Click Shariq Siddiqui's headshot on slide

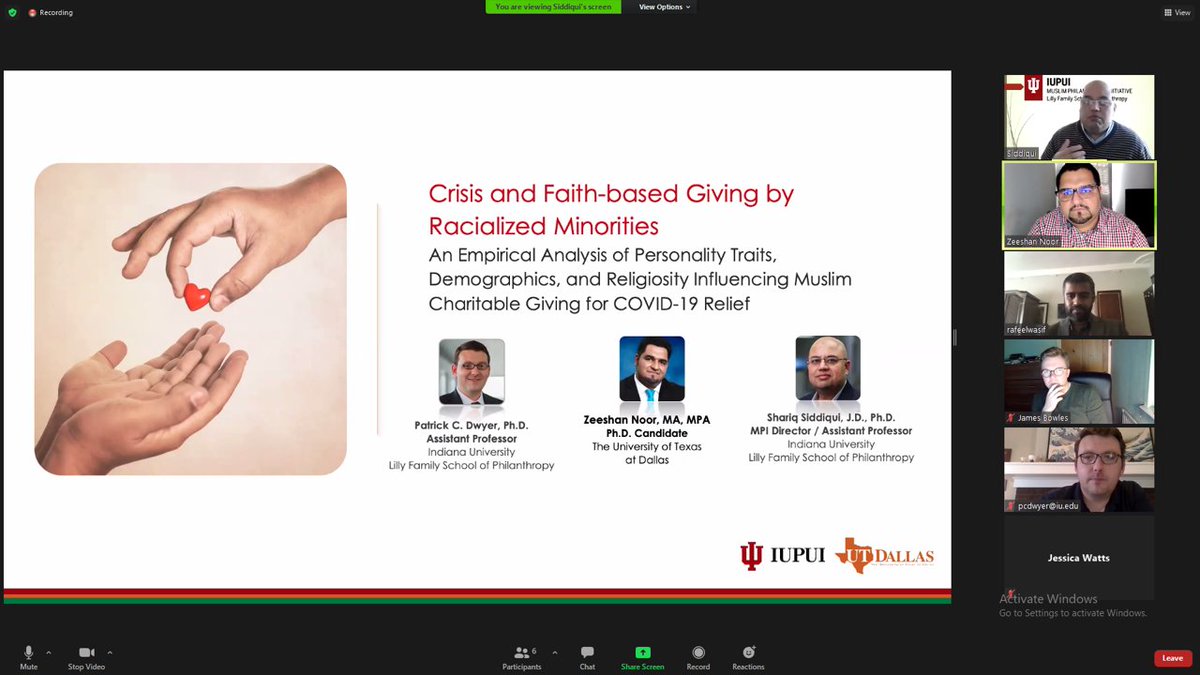pyautogui.click(x=828, y=368)
